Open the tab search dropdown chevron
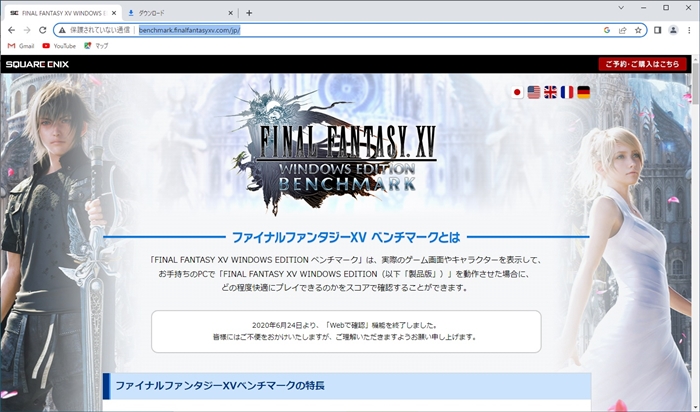 pos(621,8)
